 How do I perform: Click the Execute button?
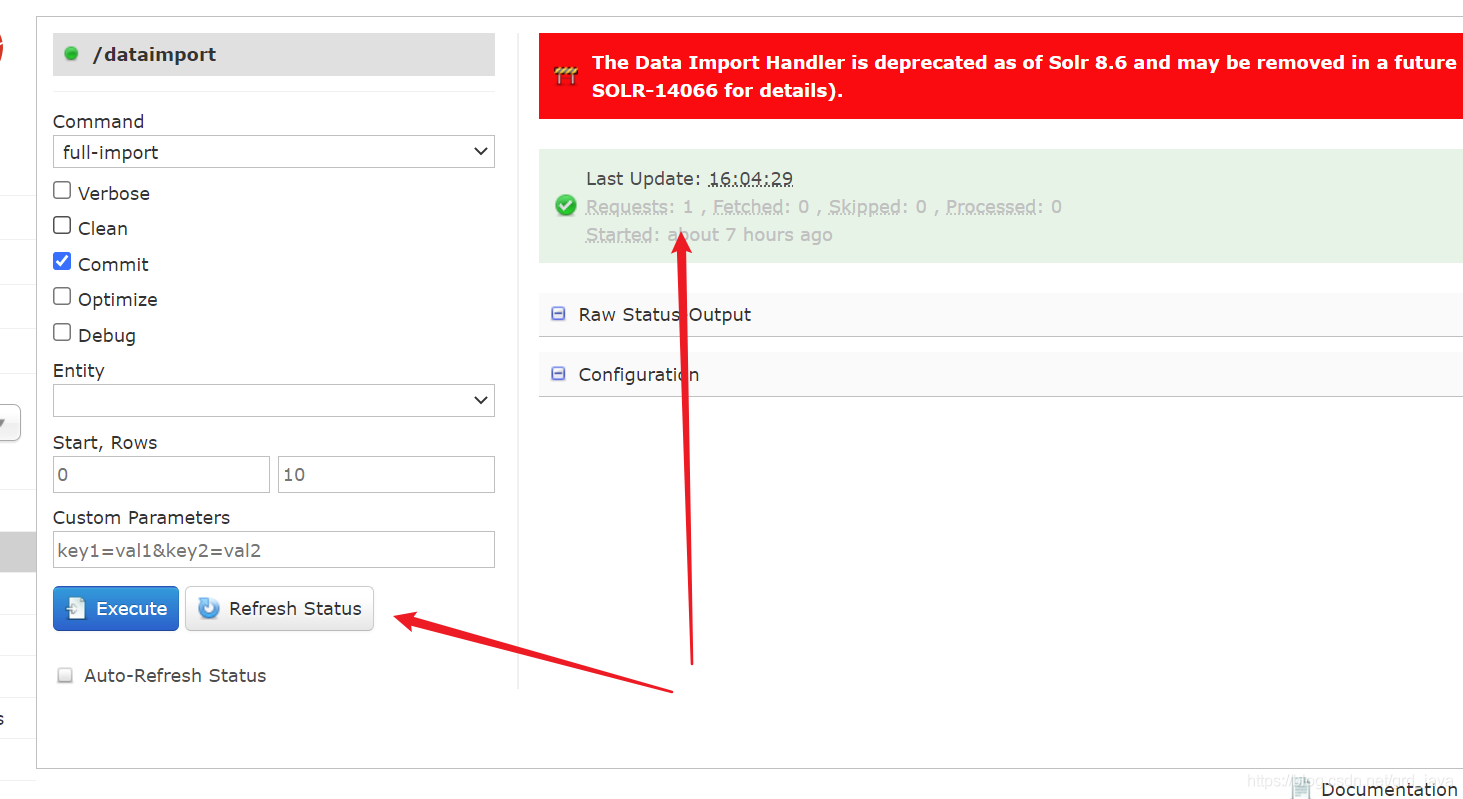tap(116, 608)
